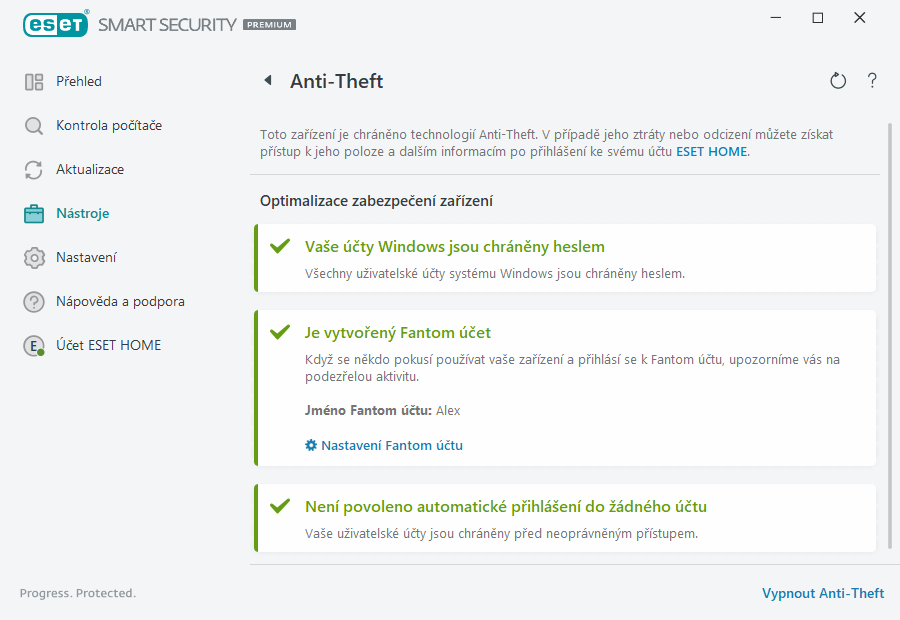Click checkmark on Windows accounts password card

(x=280, y=246)
